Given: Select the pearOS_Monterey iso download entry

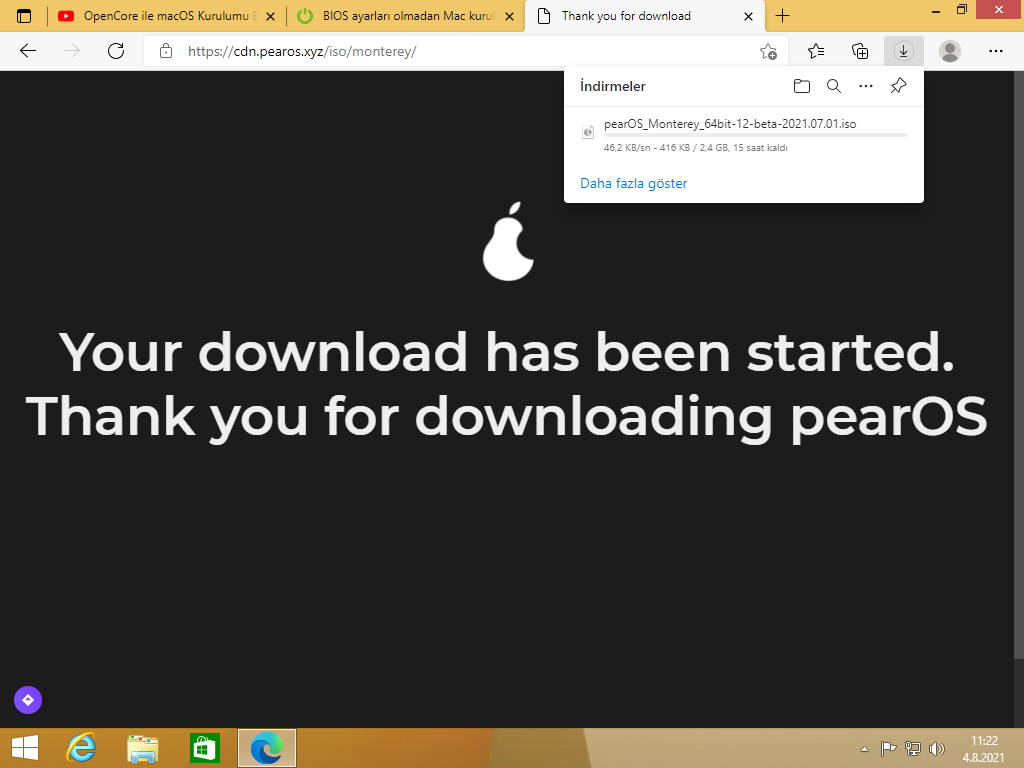Looking at the screenshot, I should click(743, 135).
